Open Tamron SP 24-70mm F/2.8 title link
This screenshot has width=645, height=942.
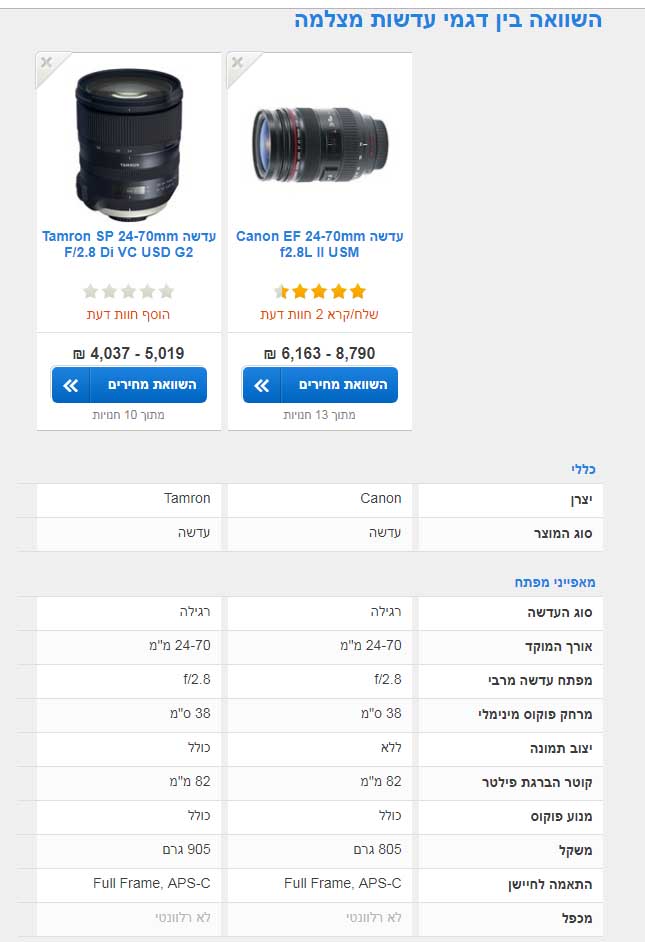[129, 244]
